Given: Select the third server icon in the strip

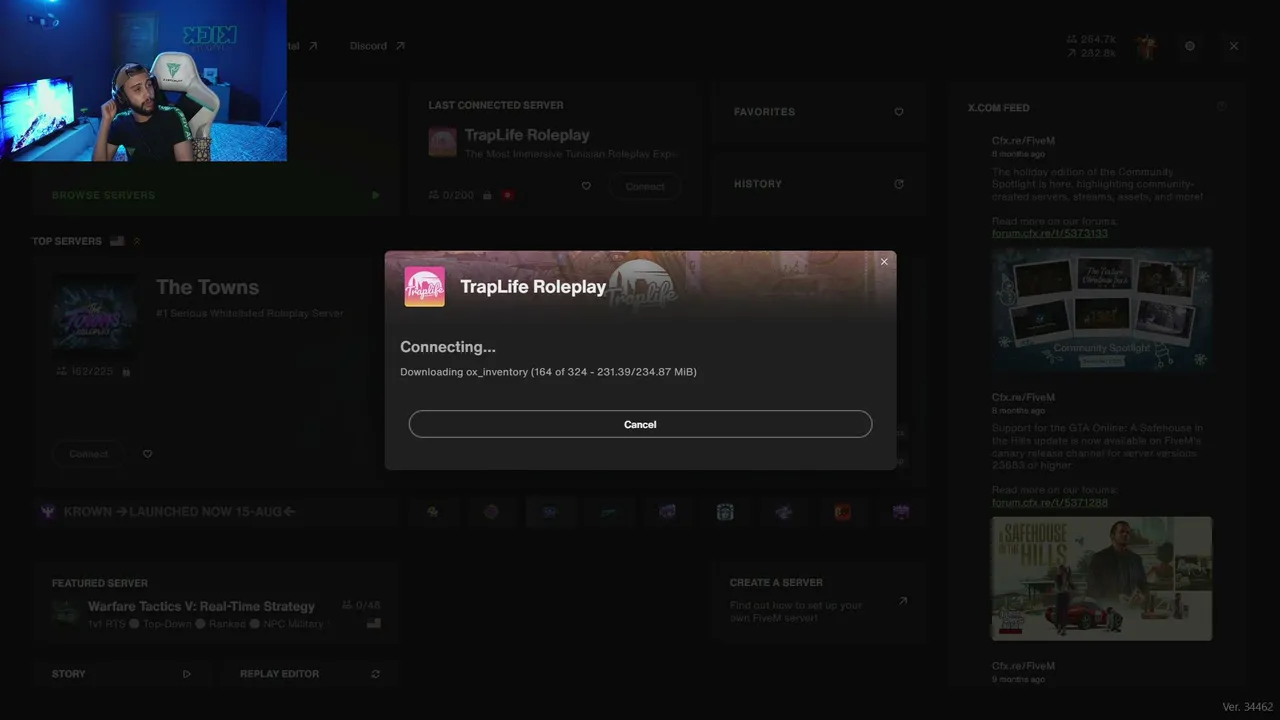Looking at the screenshot, I should pyautogui.click(x=550, y=512).
